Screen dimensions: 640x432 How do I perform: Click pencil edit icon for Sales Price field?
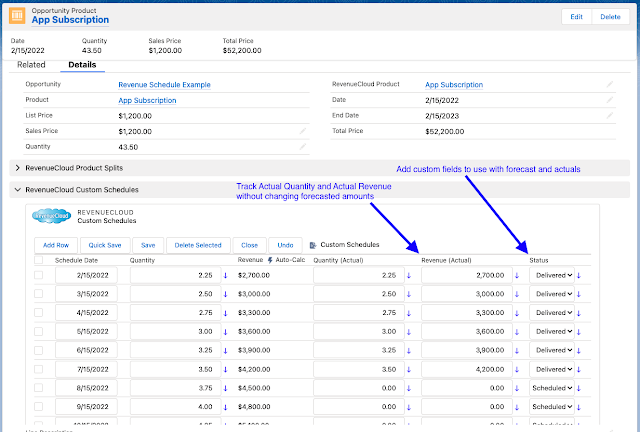303,131
